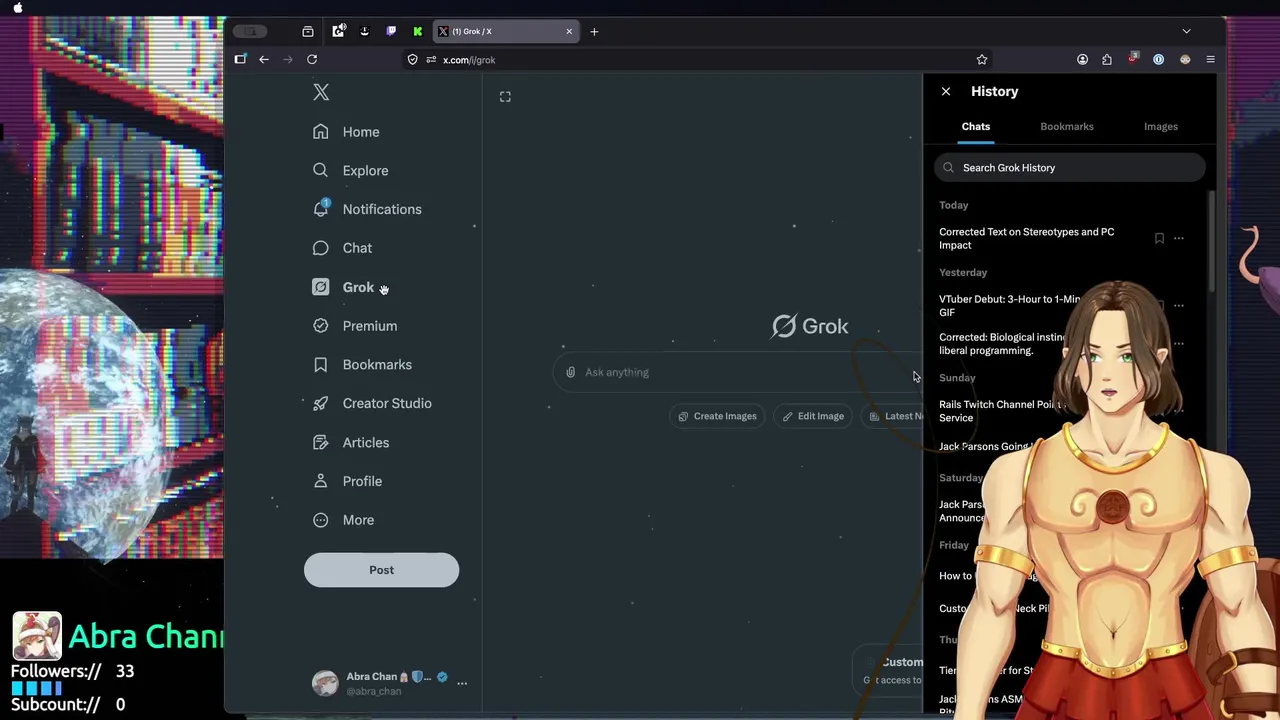The image size is (1280, 720).
Task: Switch to the Chats tab
Action: coord(976,127)
